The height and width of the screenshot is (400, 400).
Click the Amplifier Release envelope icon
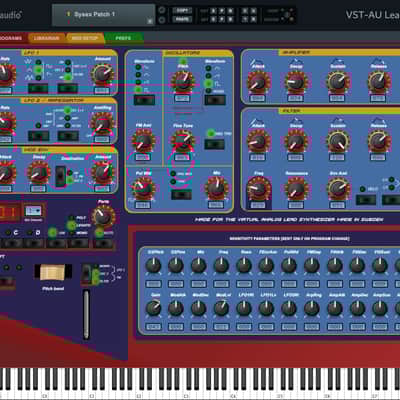coord(378,62)
